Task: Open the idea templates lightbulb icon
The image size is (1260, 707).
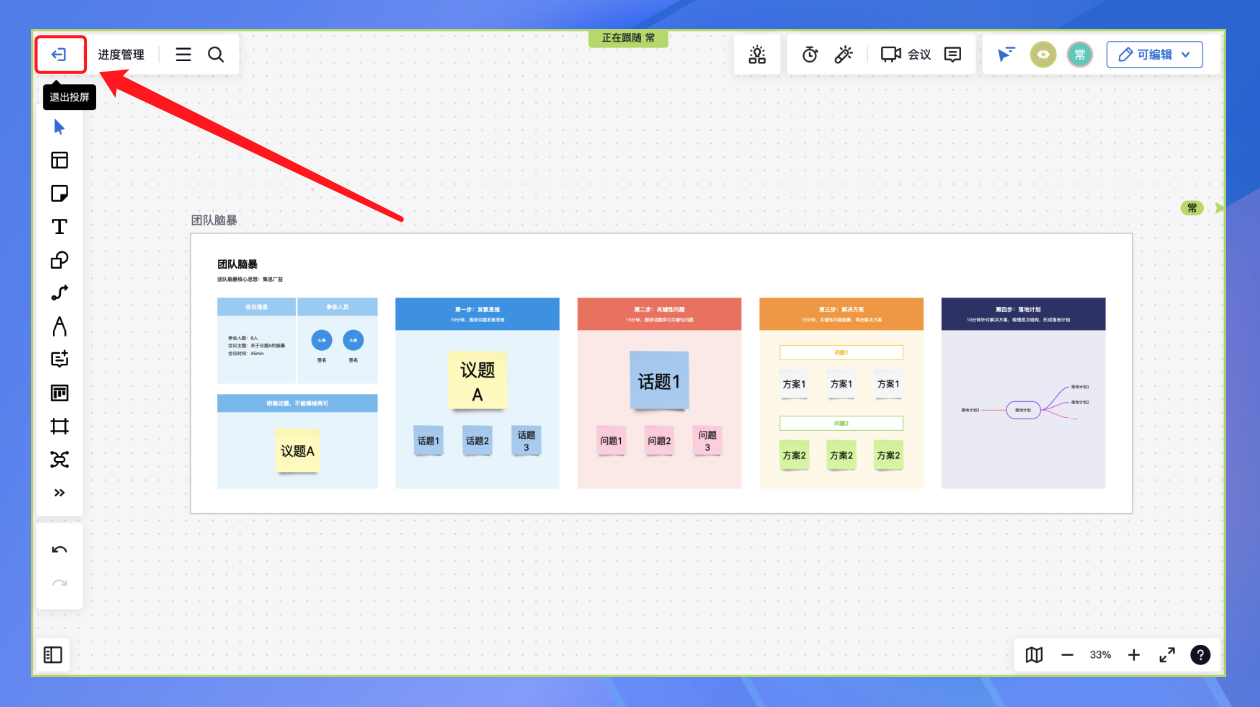Action: tap(757, 55)
